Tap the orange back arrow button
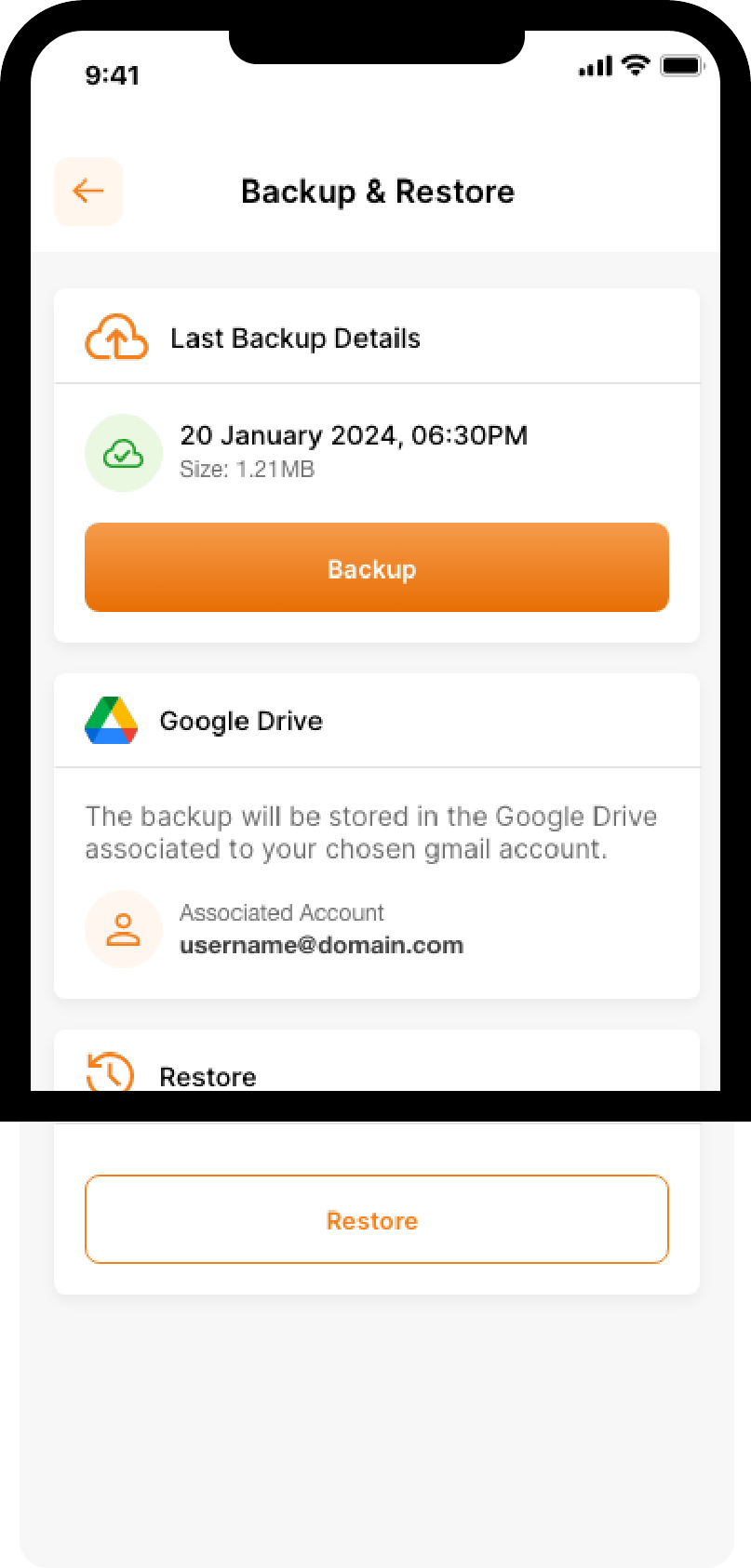Screen dimensions: 751x1568 point(88,192)
